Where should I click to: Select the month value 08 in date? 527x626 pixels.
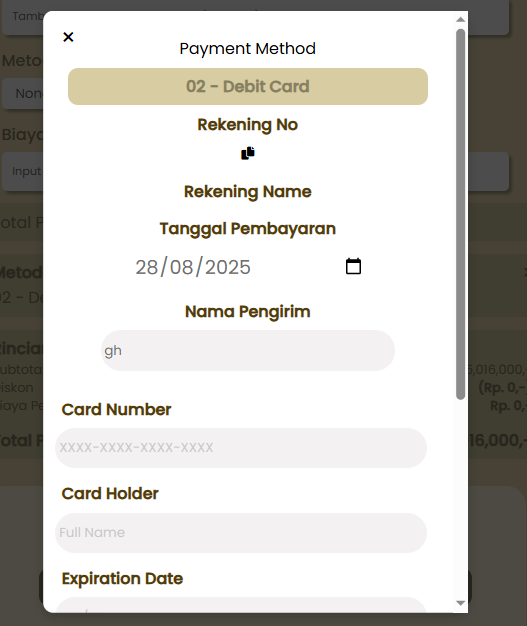click(x=181, y=267)
